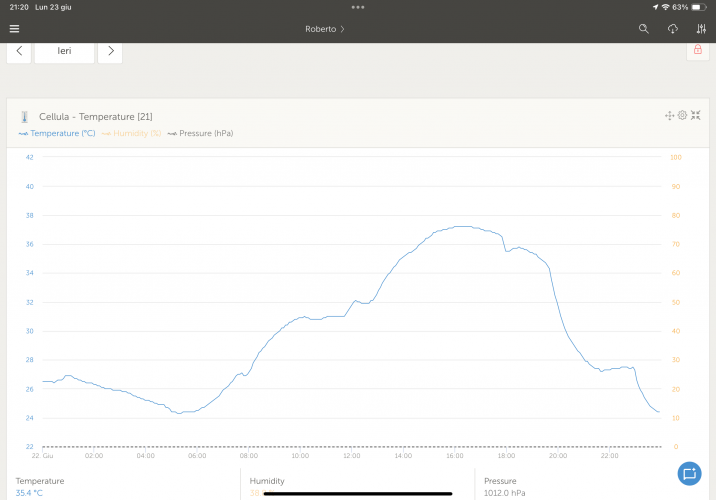716x500 pixels.
Task: Tap the red lock icon
Action: tap(696, 50)
